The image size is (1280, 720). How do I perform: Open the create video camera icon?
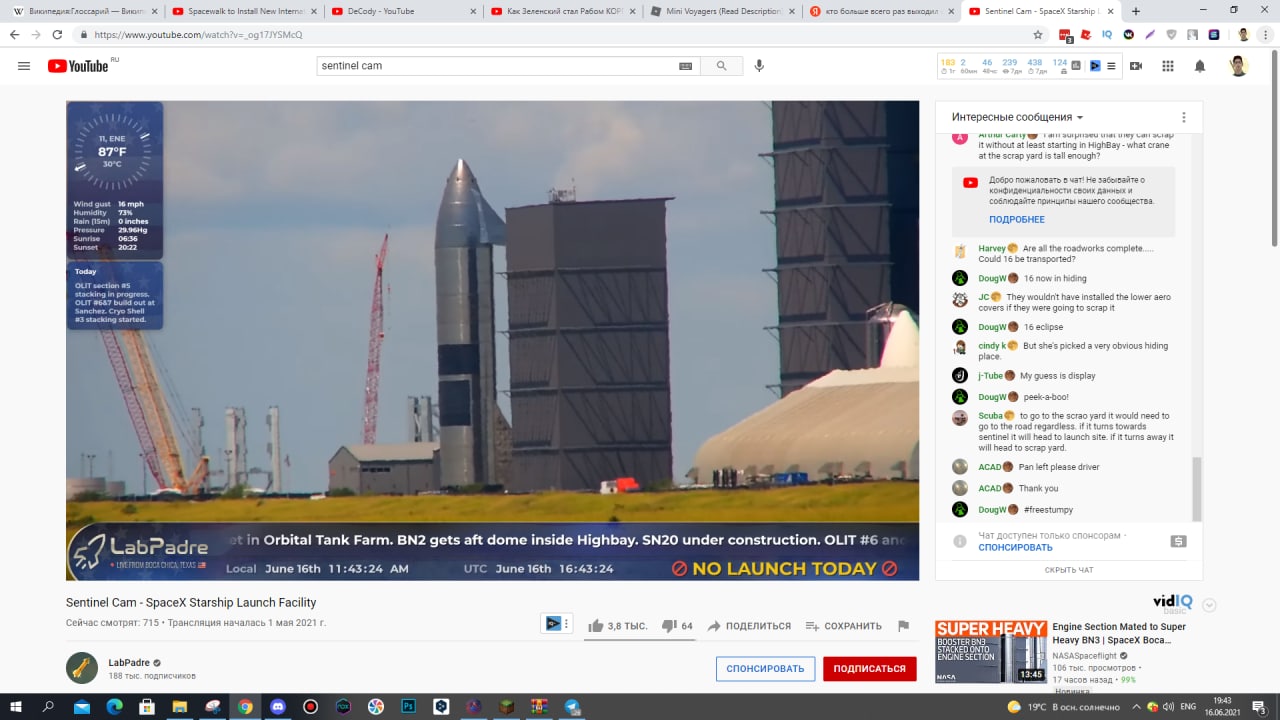(x=1136, y=66)
